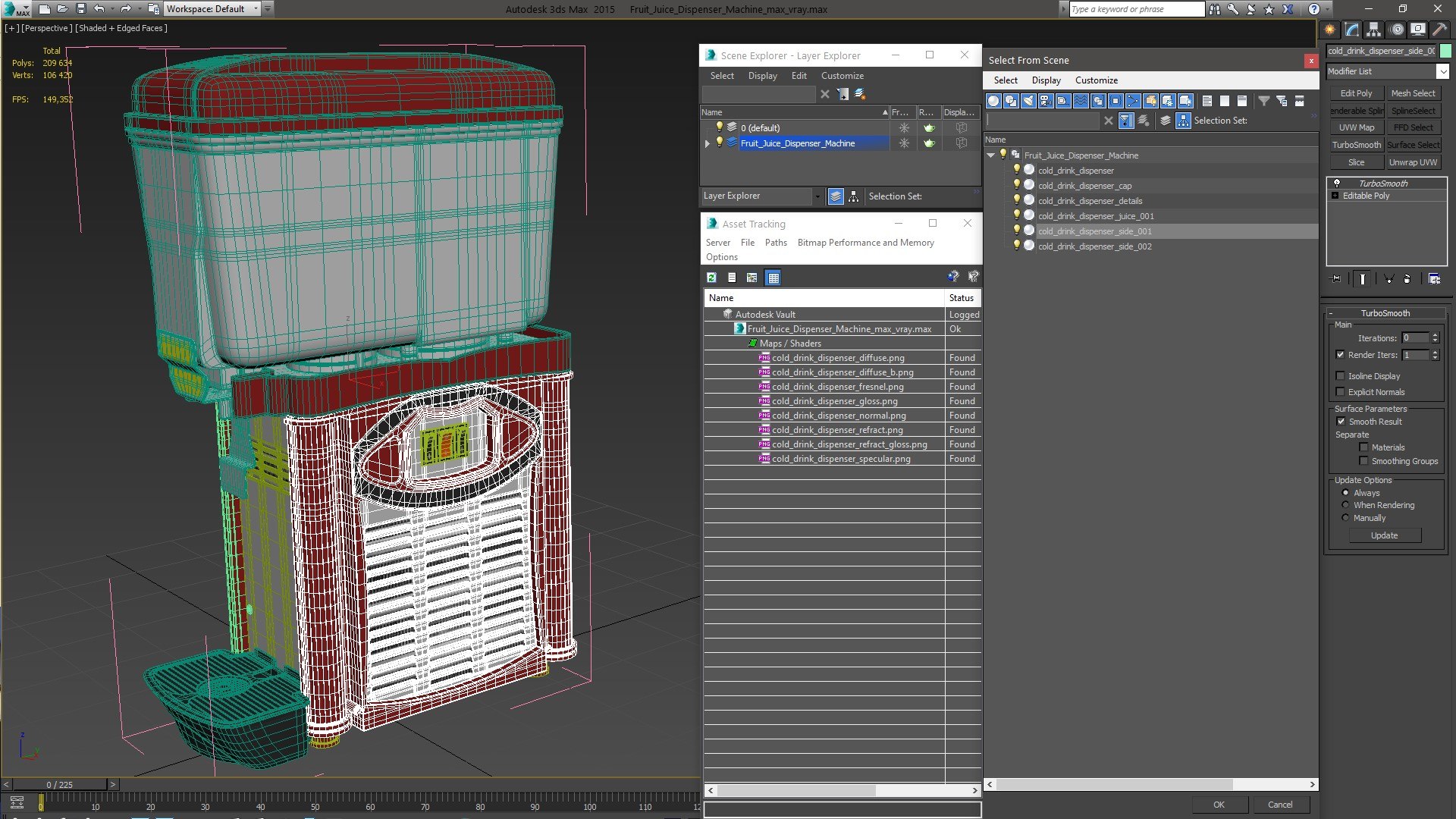Enable Explicit Normals checkbox
Screen dimensions: 1456x819
coord(1340,392)
